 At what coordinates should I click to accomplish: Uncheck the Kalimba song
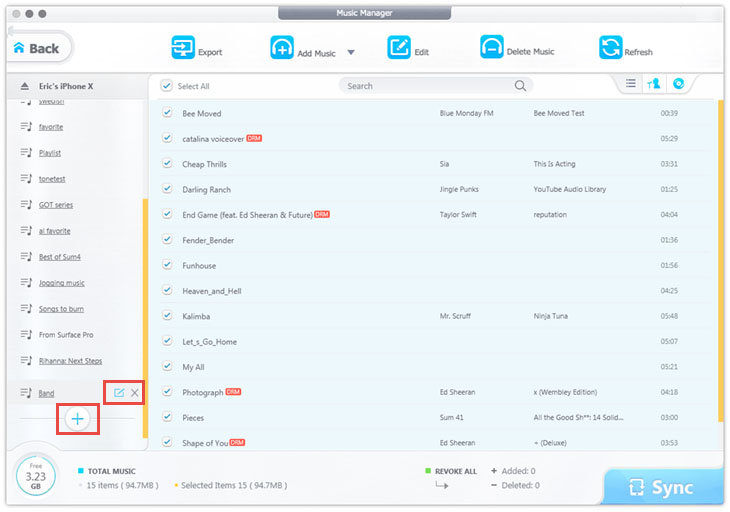point(167,316)
